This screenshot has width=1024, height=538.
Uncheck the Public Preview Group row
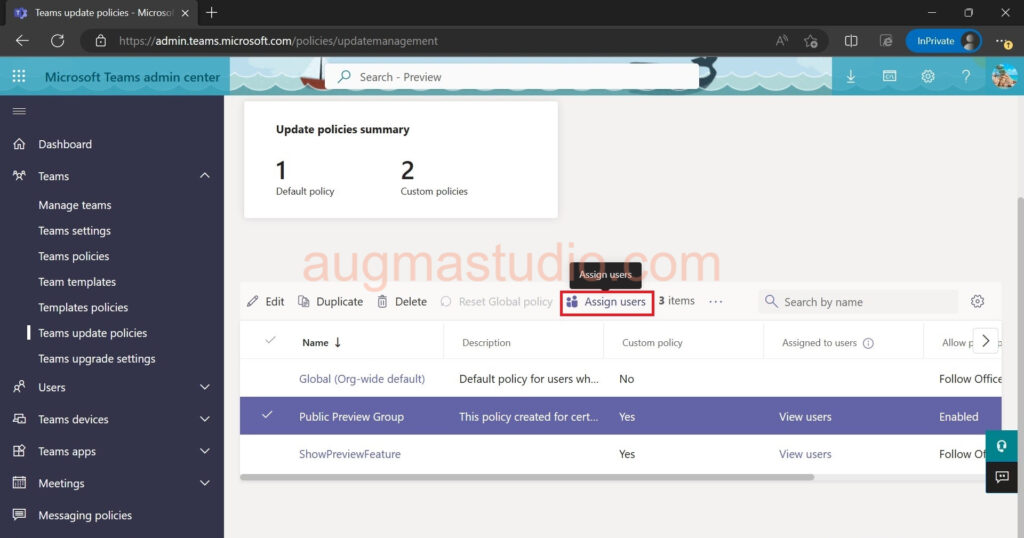point(267,416)
